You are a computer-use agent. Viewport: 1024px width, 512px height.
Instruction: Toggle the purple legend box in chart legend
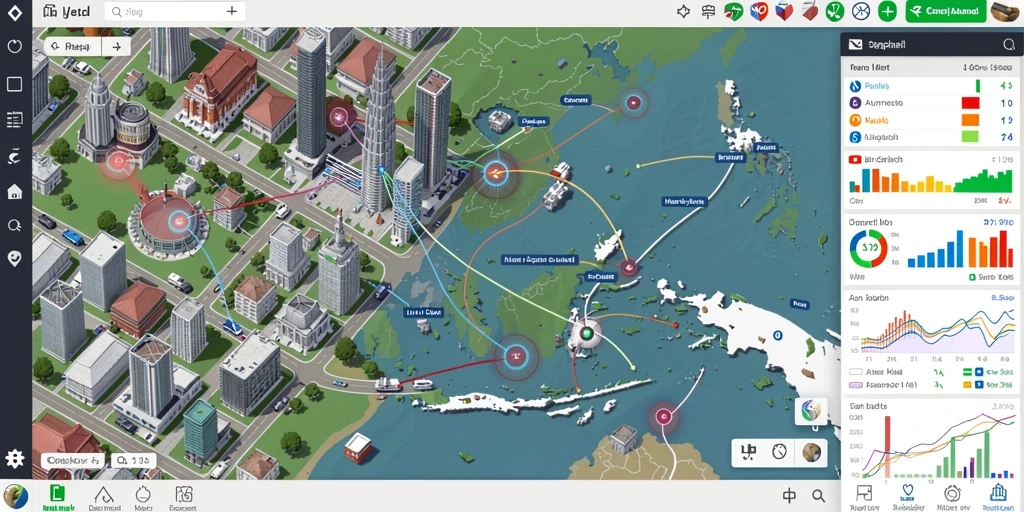(x=856, y=385)
